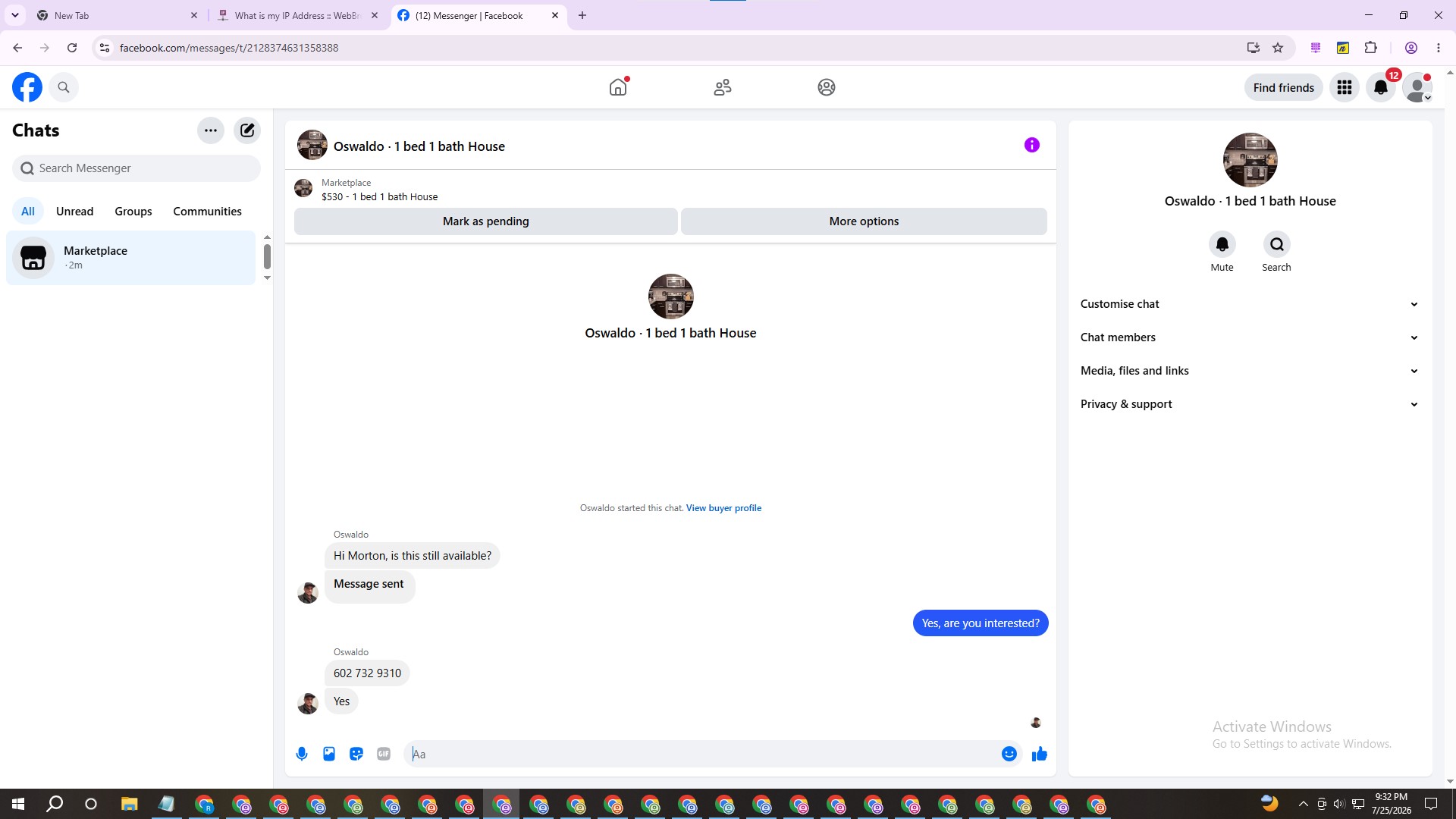Open the Windows Start menu
This screenshot has height=819, width=1456.
coord(18,804)
